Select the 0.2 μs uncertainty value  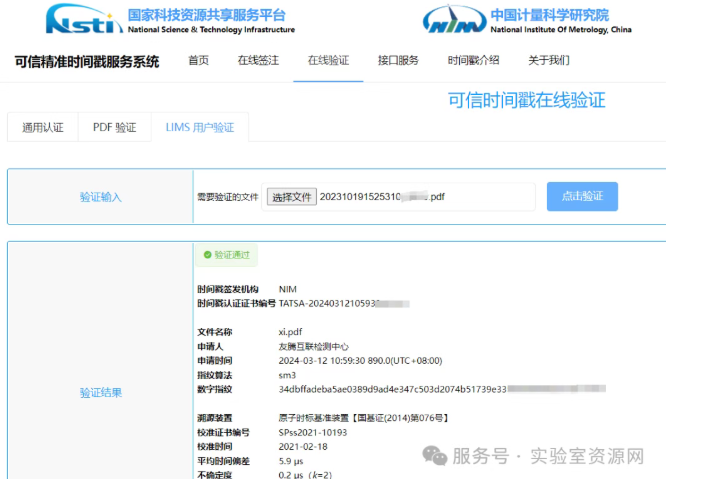(305, 475)
